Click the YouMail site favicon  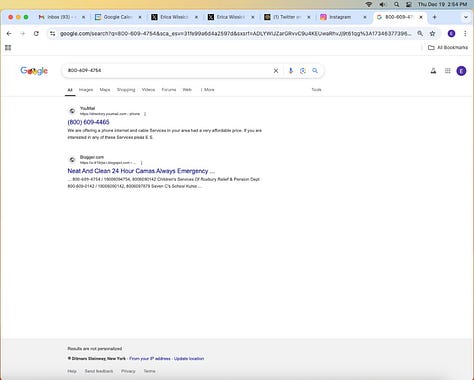[x=72, y=111]
